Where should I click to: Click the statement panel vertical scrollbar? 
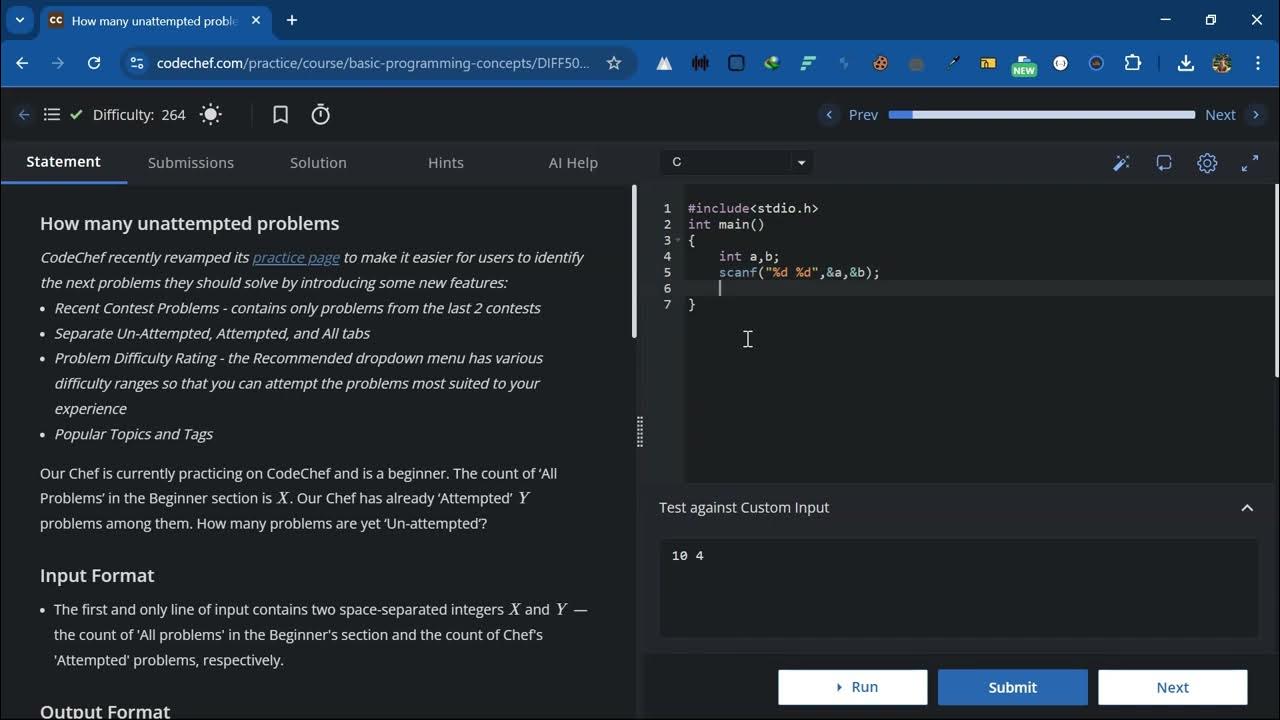pyautogui.click(x=634, y=262)
